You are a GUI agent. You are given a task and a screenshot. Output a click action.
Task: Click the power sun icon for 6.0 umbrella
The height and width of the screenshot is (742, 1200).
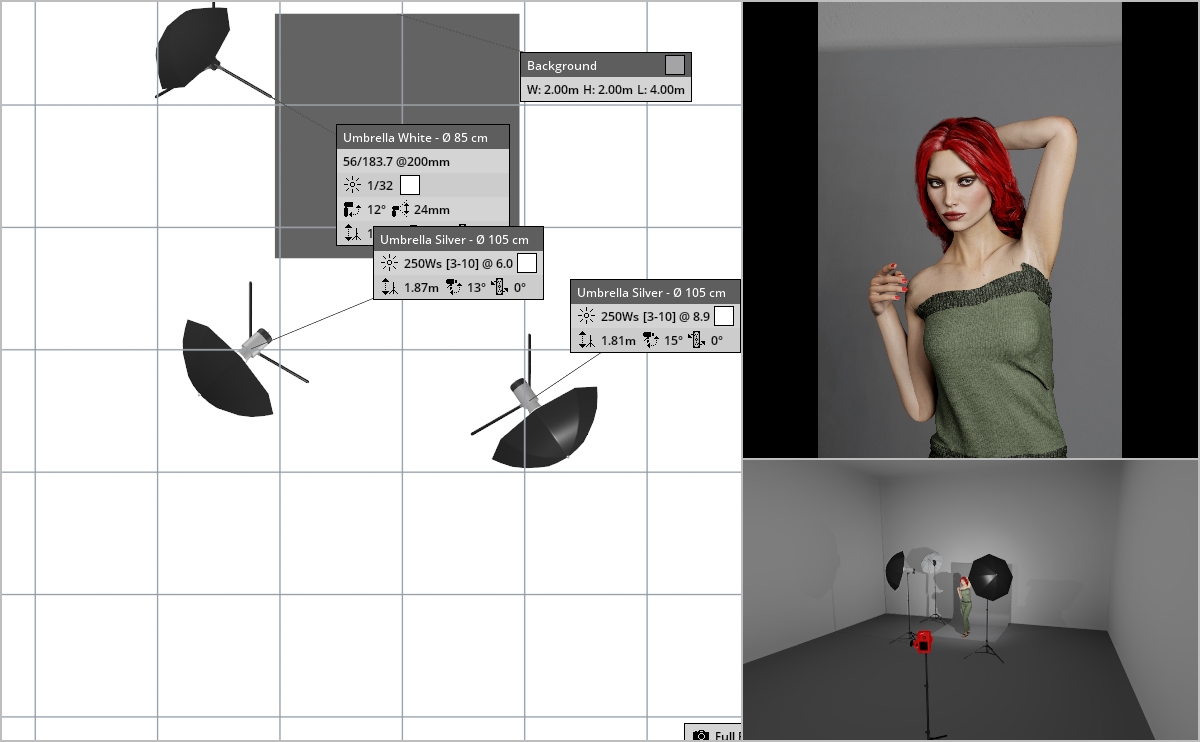point(389,263)
